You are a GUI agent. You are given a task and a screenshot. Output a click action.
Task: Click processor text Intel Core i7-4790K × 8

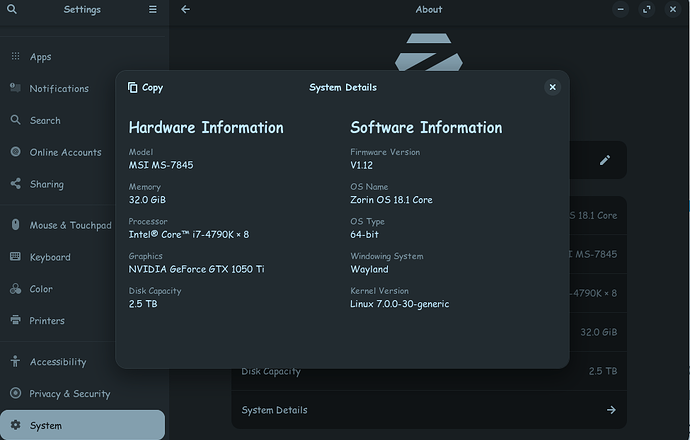189,235
